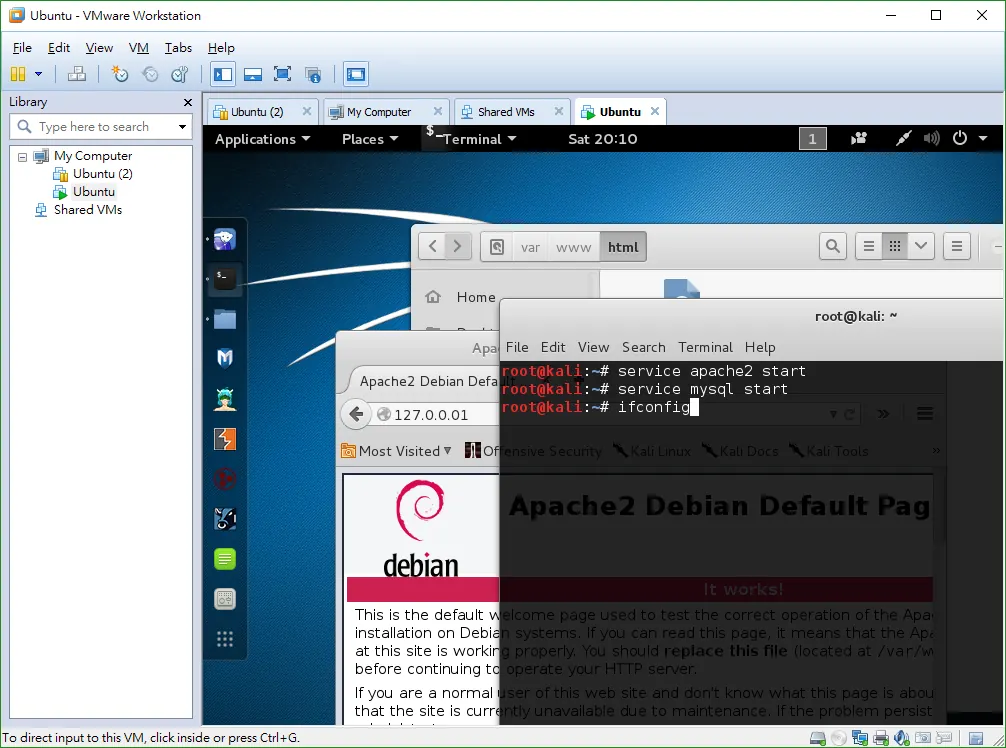Viewport: 1006px width, 748px height.
Task: Click the file manager search icon
Action: tap(833, 246)
